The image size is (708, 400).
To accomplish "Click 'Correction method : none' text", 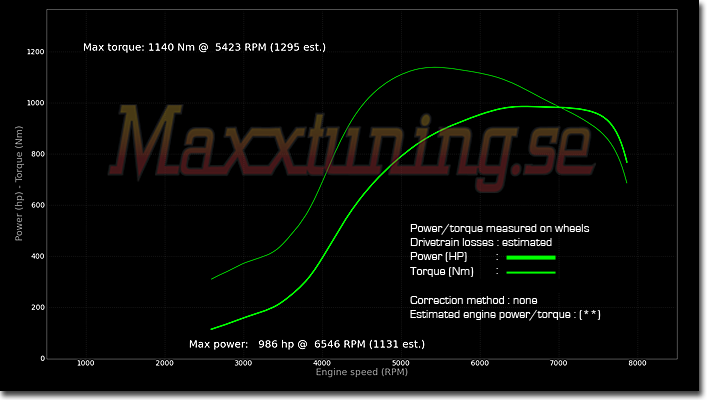I will point(473,300).
